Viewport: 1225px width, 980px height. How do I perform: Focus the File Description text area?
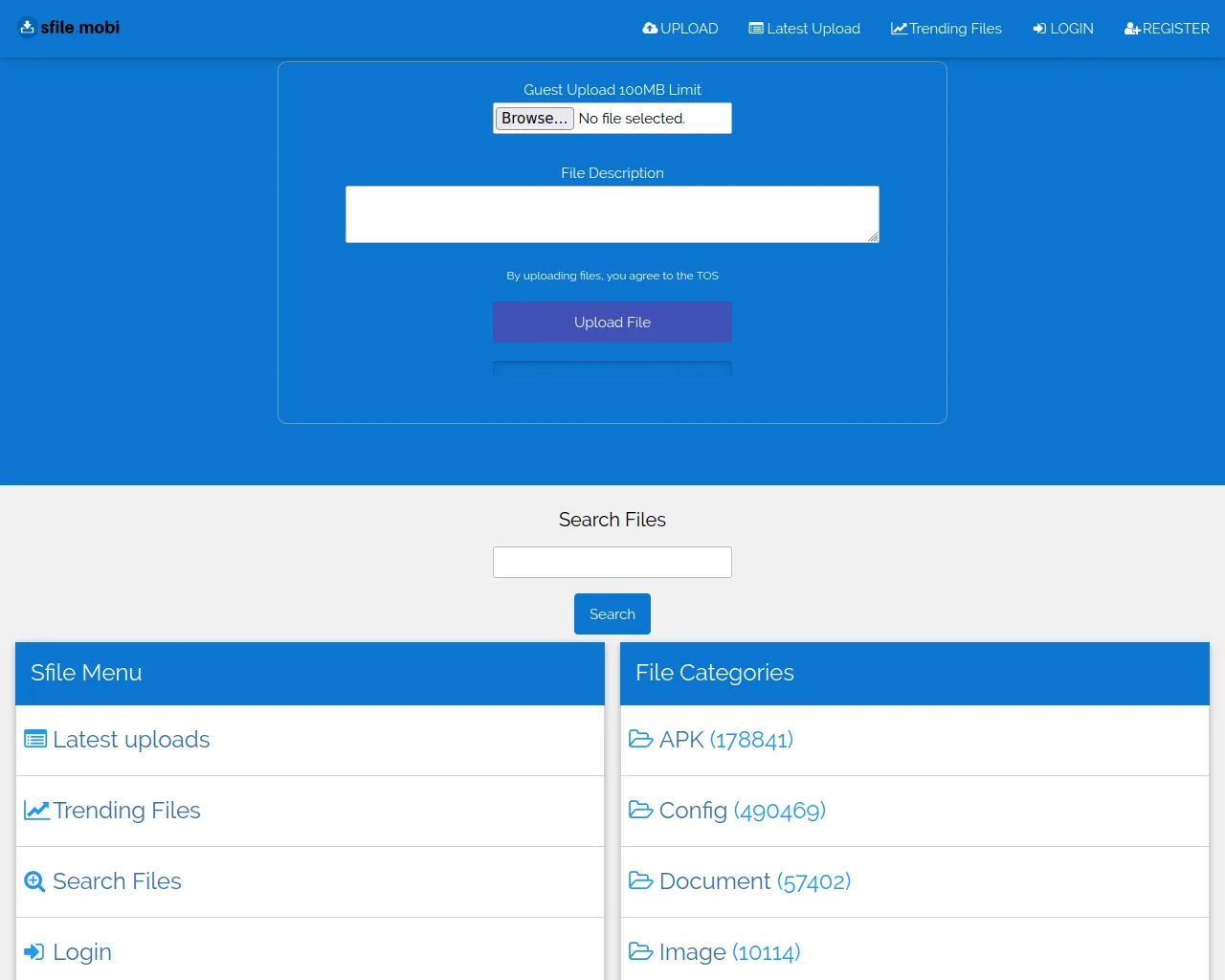click(612, 214)
